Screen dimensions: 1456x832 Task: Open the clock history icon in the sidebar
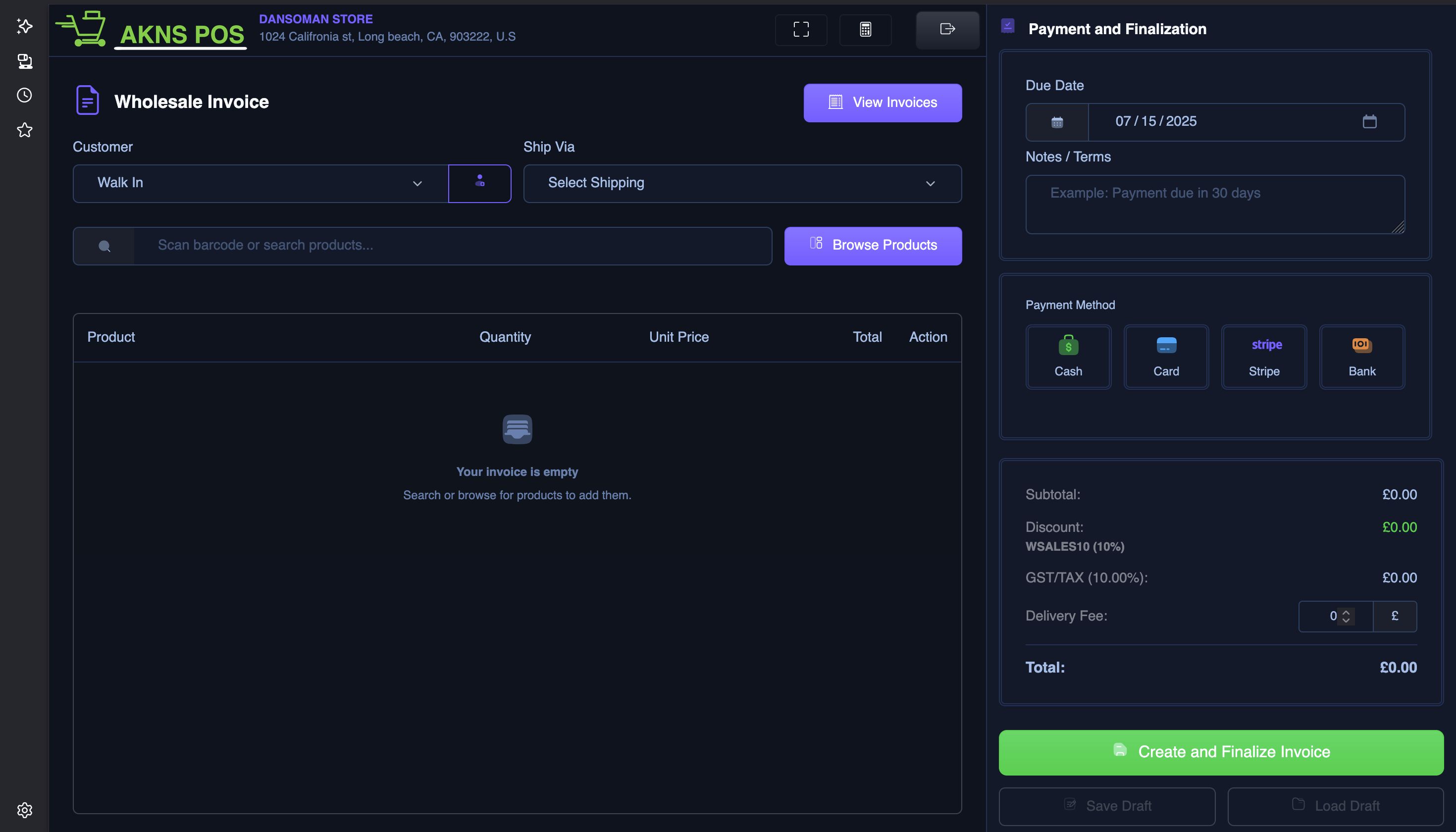25,96
